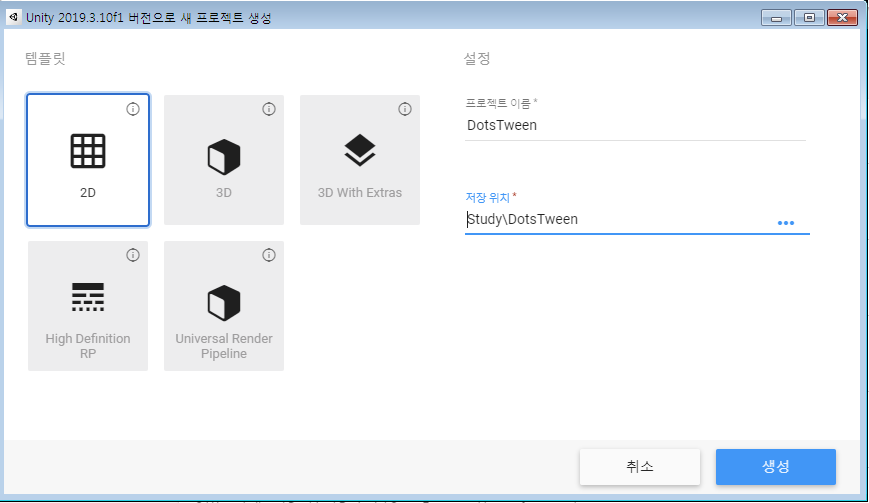Click the cube icon of the 3D template
Image resolution: width=869 pixels, height=503 pixels.
coord(224,157)
